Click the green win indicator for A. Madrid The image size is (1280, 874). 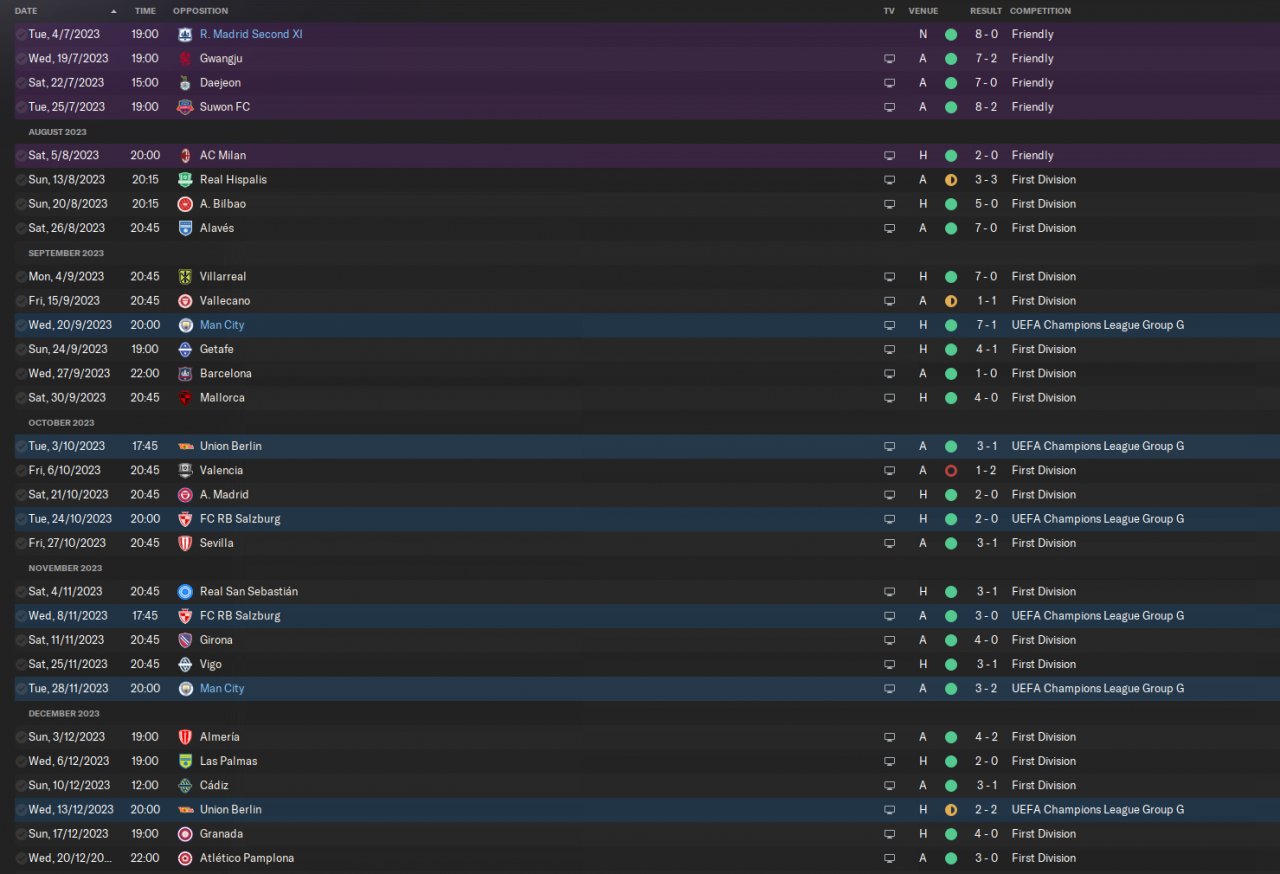pos(950,495)
